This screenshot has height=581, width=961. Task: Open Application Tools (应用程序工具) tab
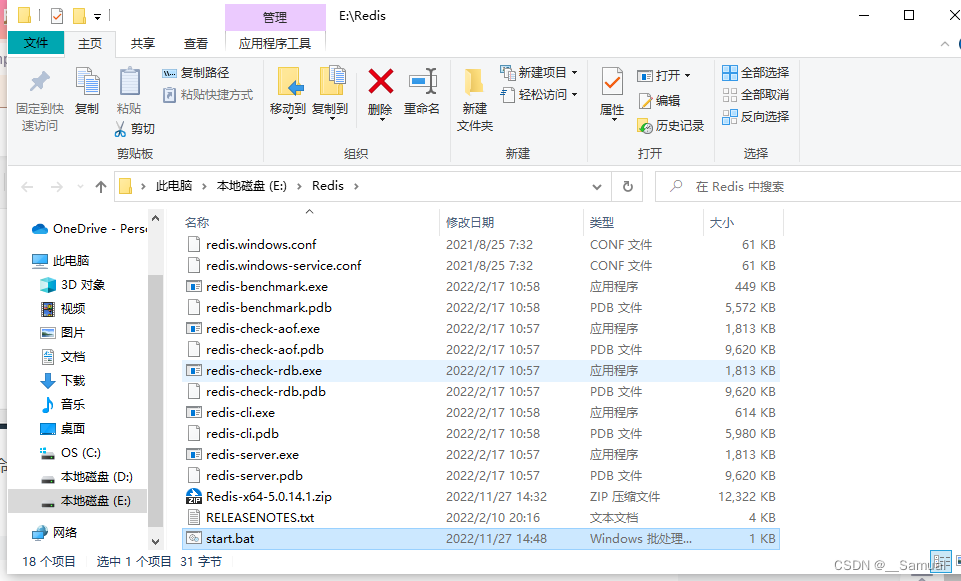pos(275,44)
